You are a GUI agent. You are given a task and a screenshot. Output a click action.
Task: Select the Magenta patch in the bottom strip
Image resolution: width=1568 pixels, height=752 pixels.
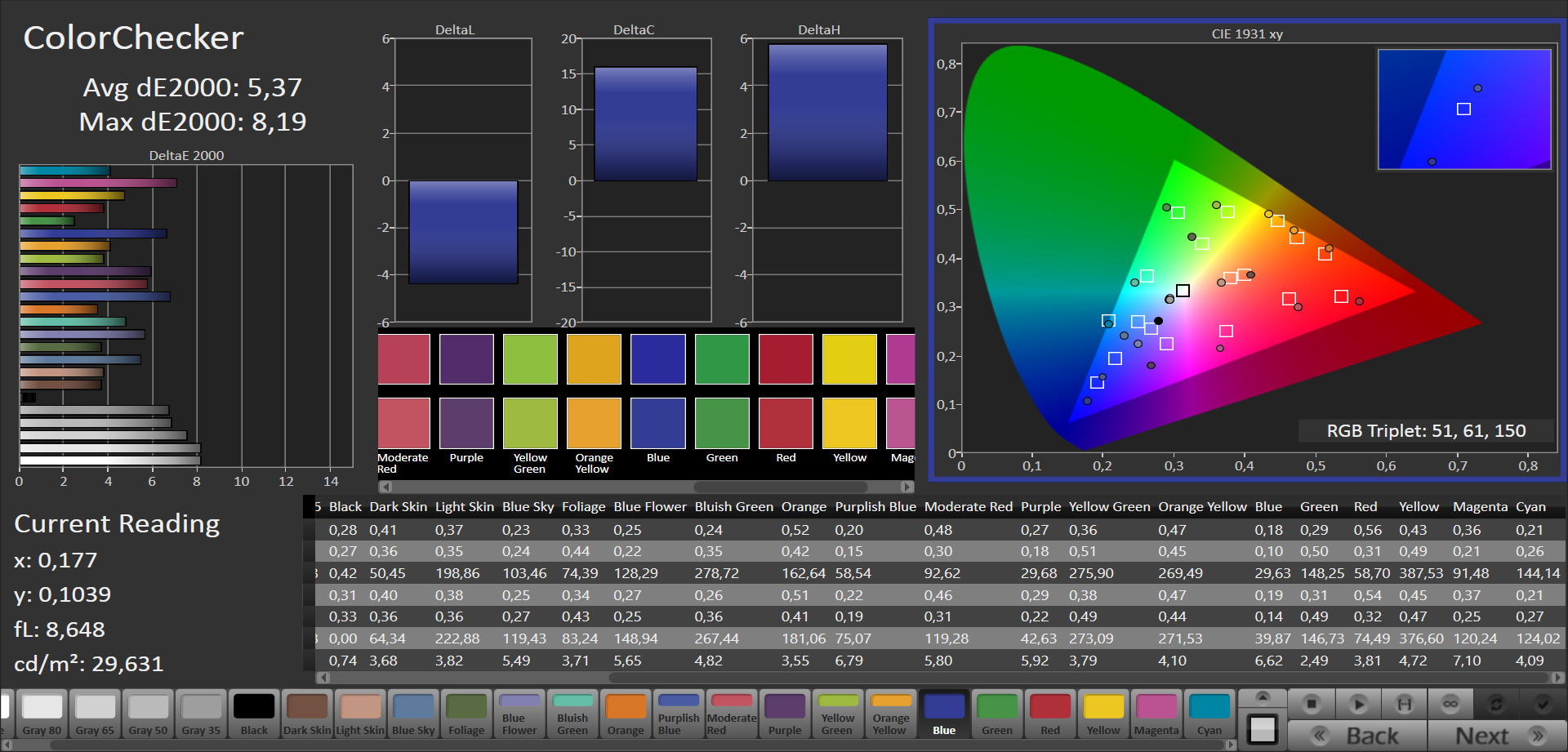coord(1156,714)
